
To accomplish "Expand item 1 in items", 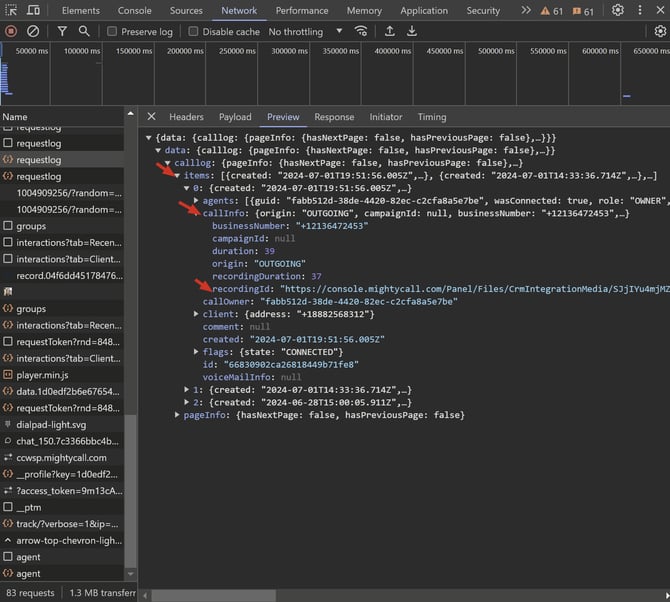I will 187,390.
